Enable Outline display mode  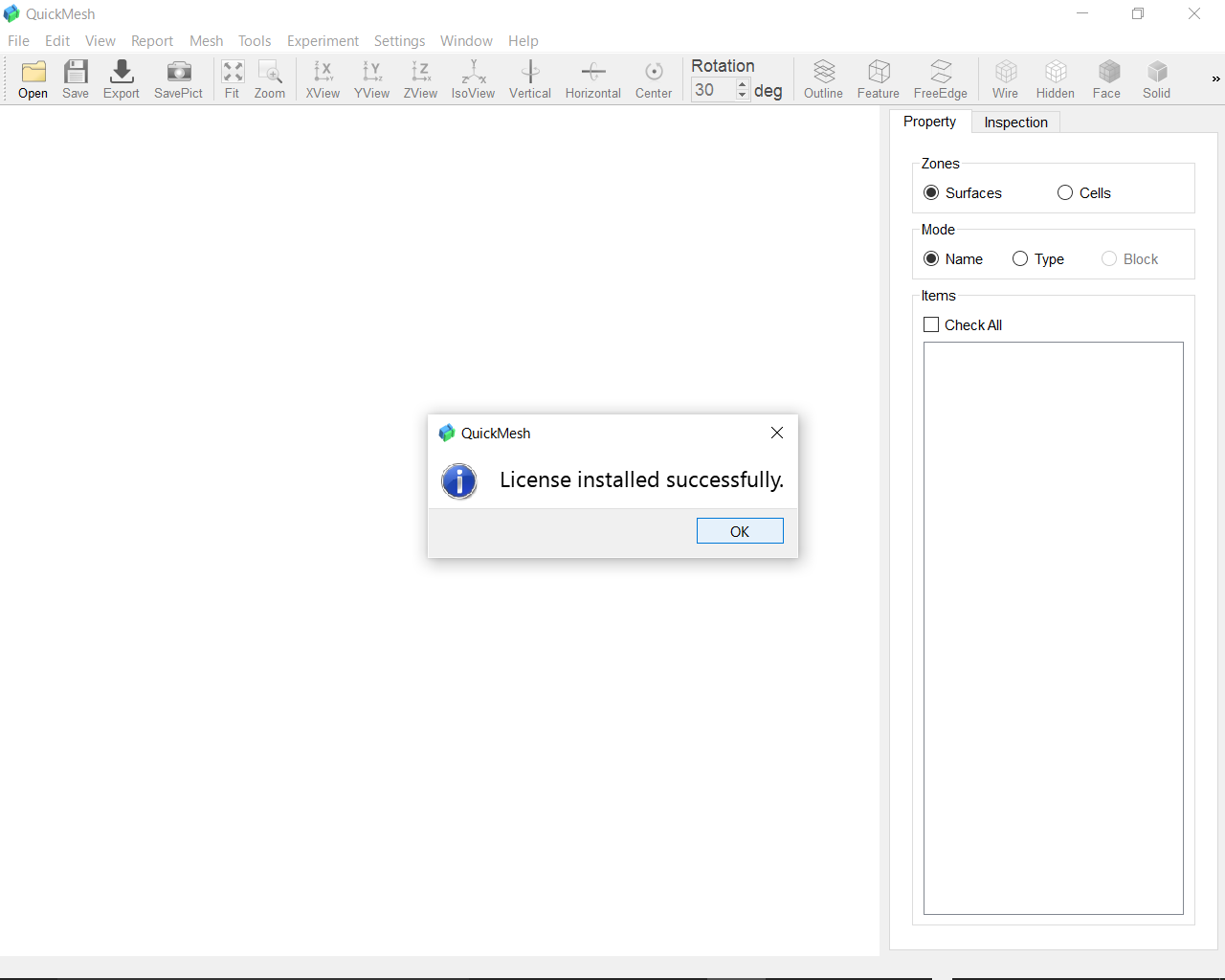[x=824, y=78]
